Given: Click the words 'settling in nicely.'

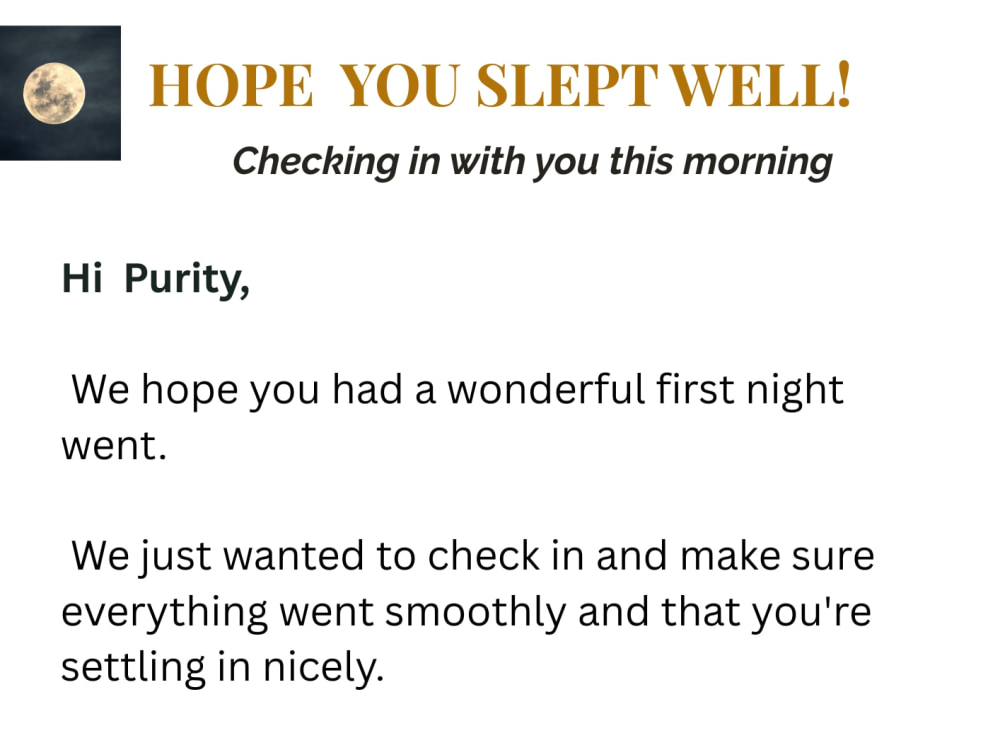Looking at the screenshot, I should [223, 668].
